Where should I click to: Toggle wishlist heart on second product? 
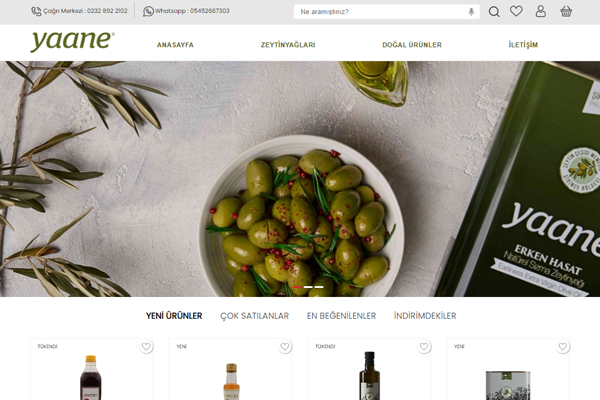point(285,347)
